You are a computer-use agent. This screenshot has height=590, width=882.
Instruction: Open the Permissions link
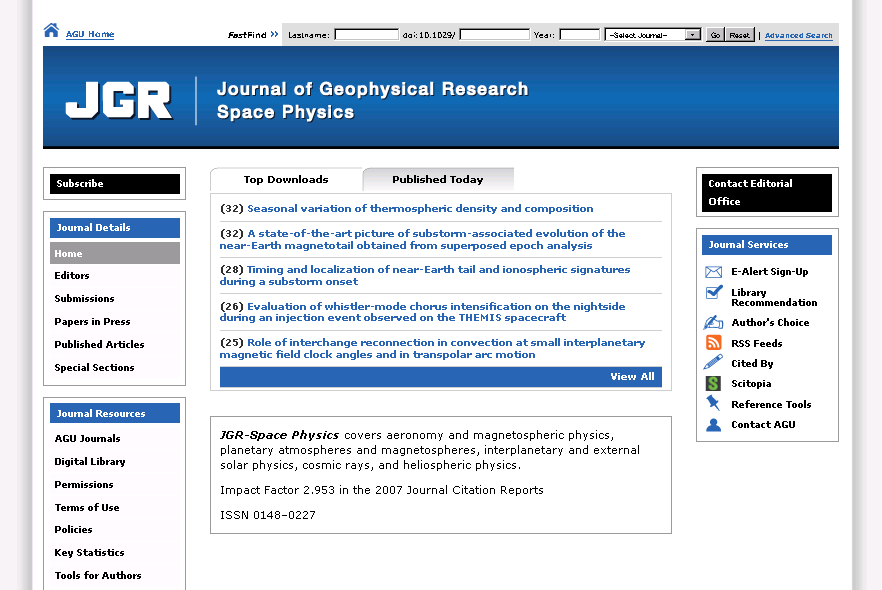click(84, 485)
